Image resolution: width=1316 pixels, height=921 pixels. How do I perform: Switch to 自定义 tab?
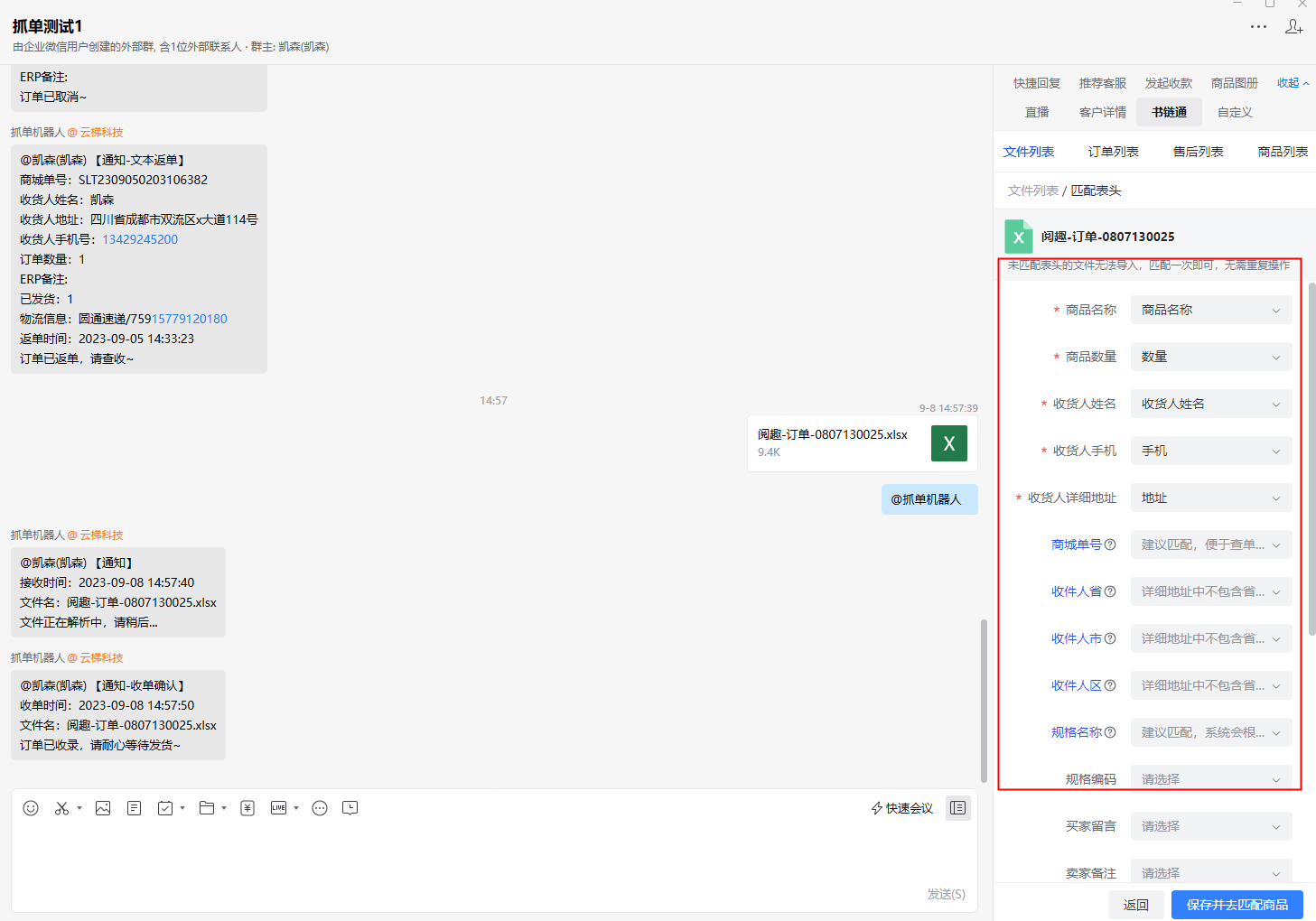coord(1235,112)
